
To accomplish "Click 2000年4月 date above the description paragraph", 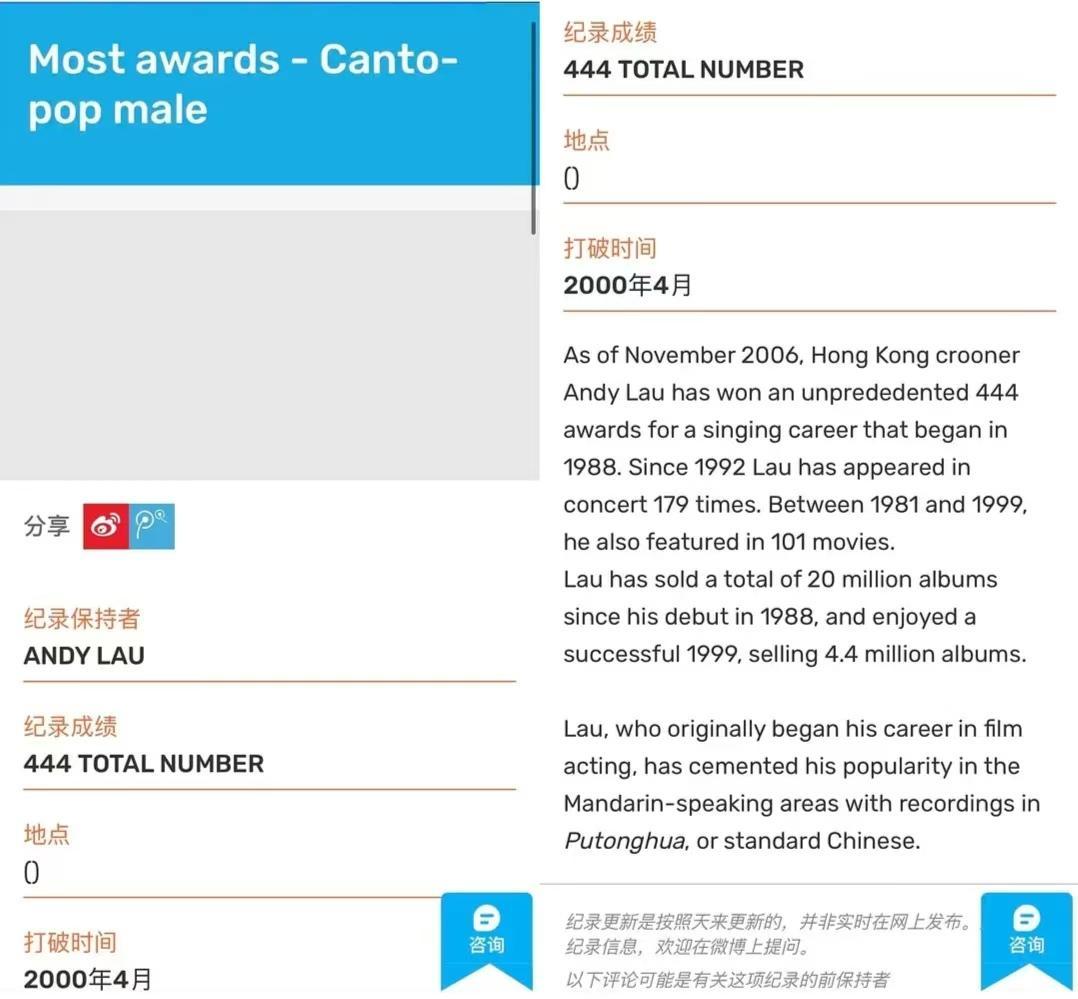I will [628, 285].
